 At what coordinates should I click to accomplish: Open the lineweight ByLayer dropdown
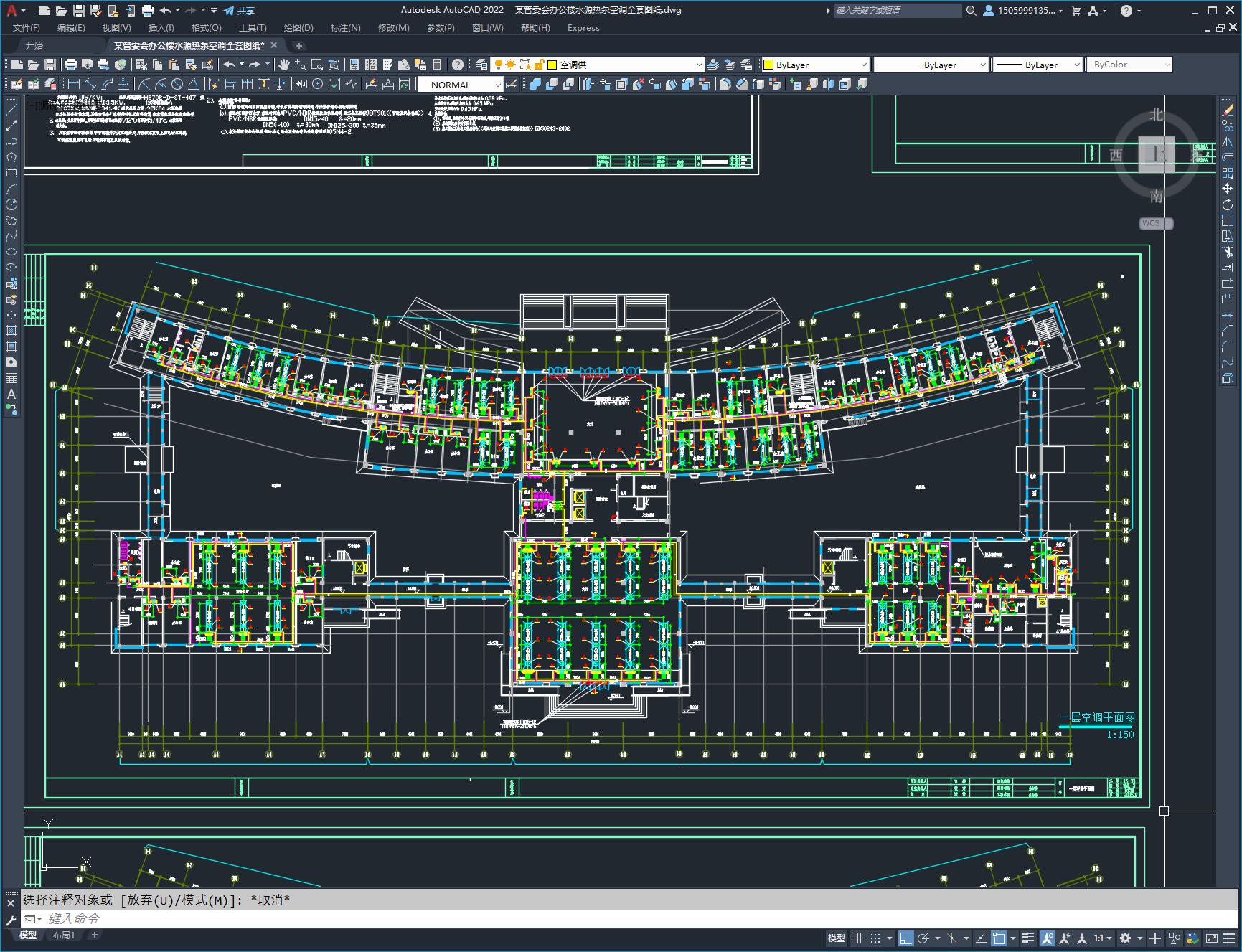tap(1038, 65)
